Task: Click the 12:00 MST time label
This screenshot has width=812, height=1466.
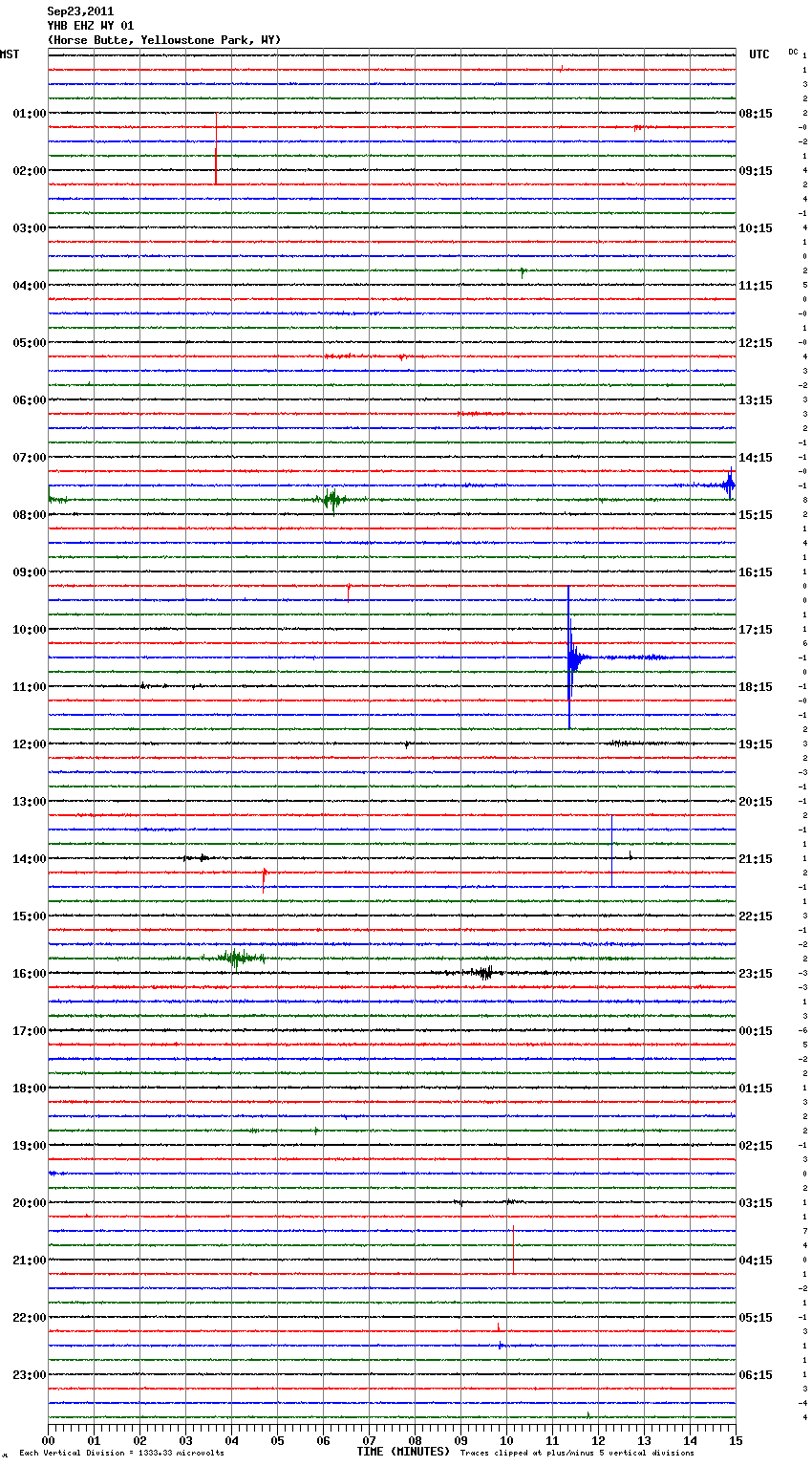Action: [x=29, y=744]
